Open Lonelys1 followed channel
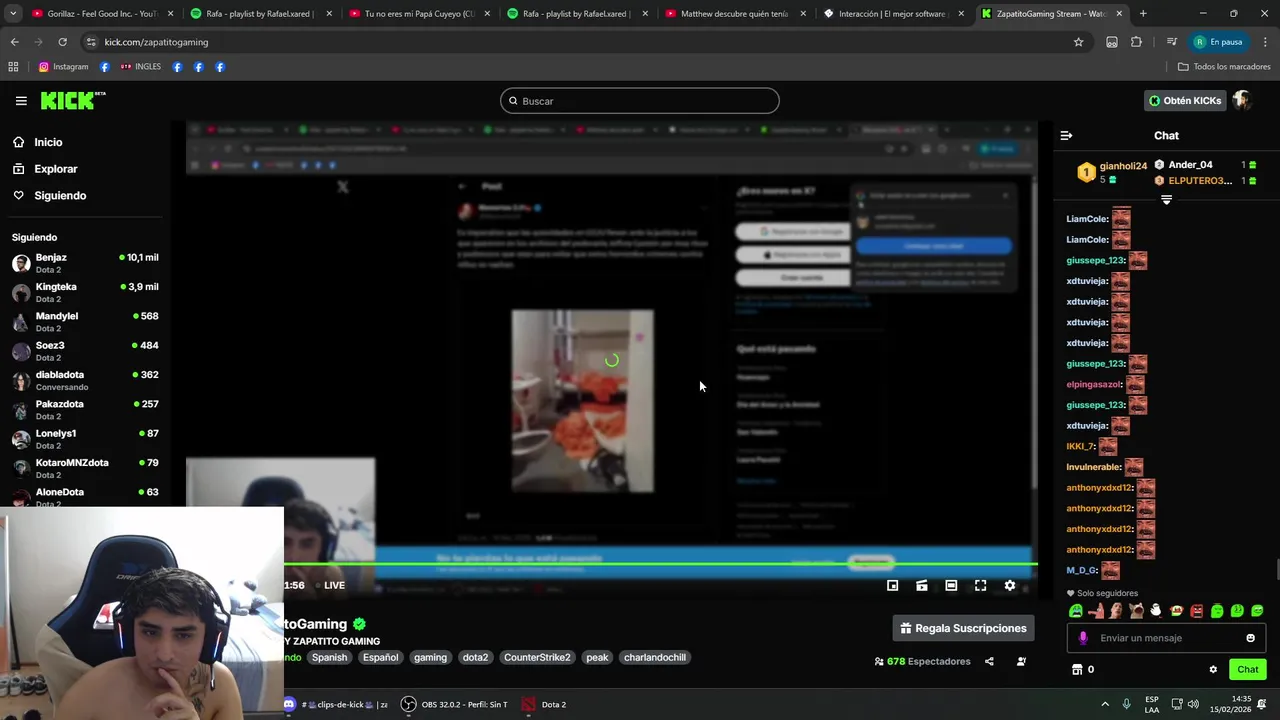The width and height of the screenshot is (1280, 720). click(x=84, y=439)
